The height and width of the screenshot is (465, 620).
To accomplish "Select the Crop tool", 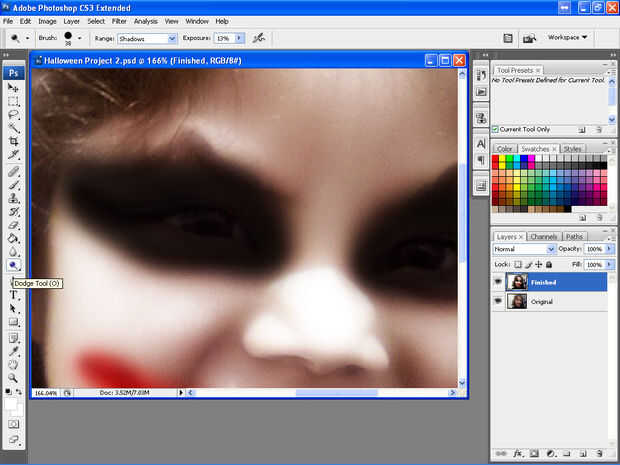I will click(13, 141).
